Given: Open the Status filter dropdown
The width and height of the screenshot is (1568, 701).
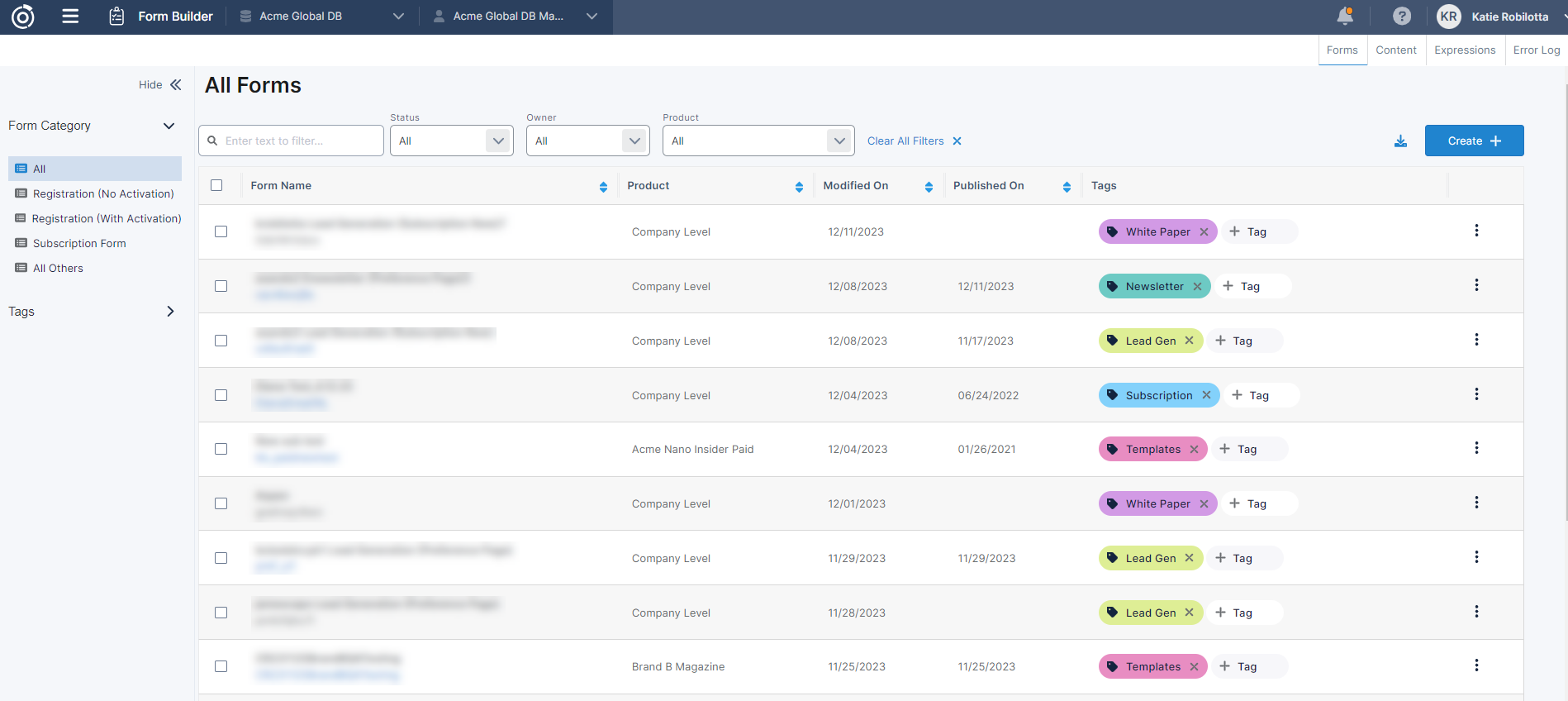Looking at the screenshot, I should pos(451,141).
